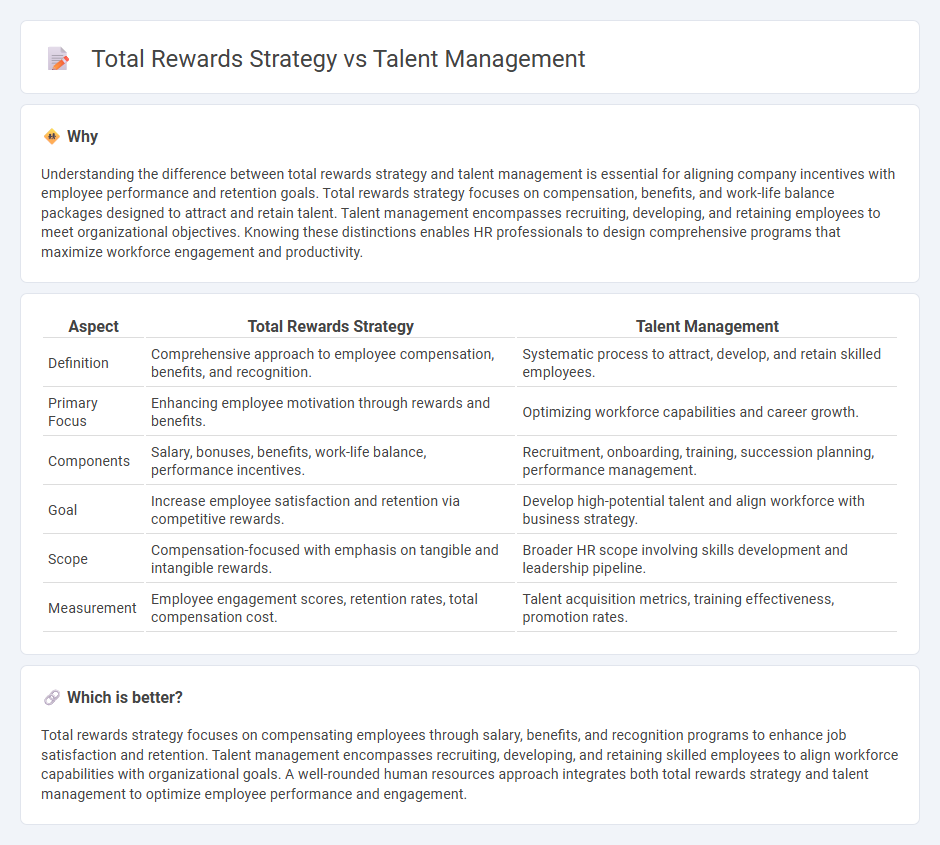Click cell 'Increase employee satisfaction and retention'
The image size is (940, 845).
pyautogui.click(x=330, y=510)
